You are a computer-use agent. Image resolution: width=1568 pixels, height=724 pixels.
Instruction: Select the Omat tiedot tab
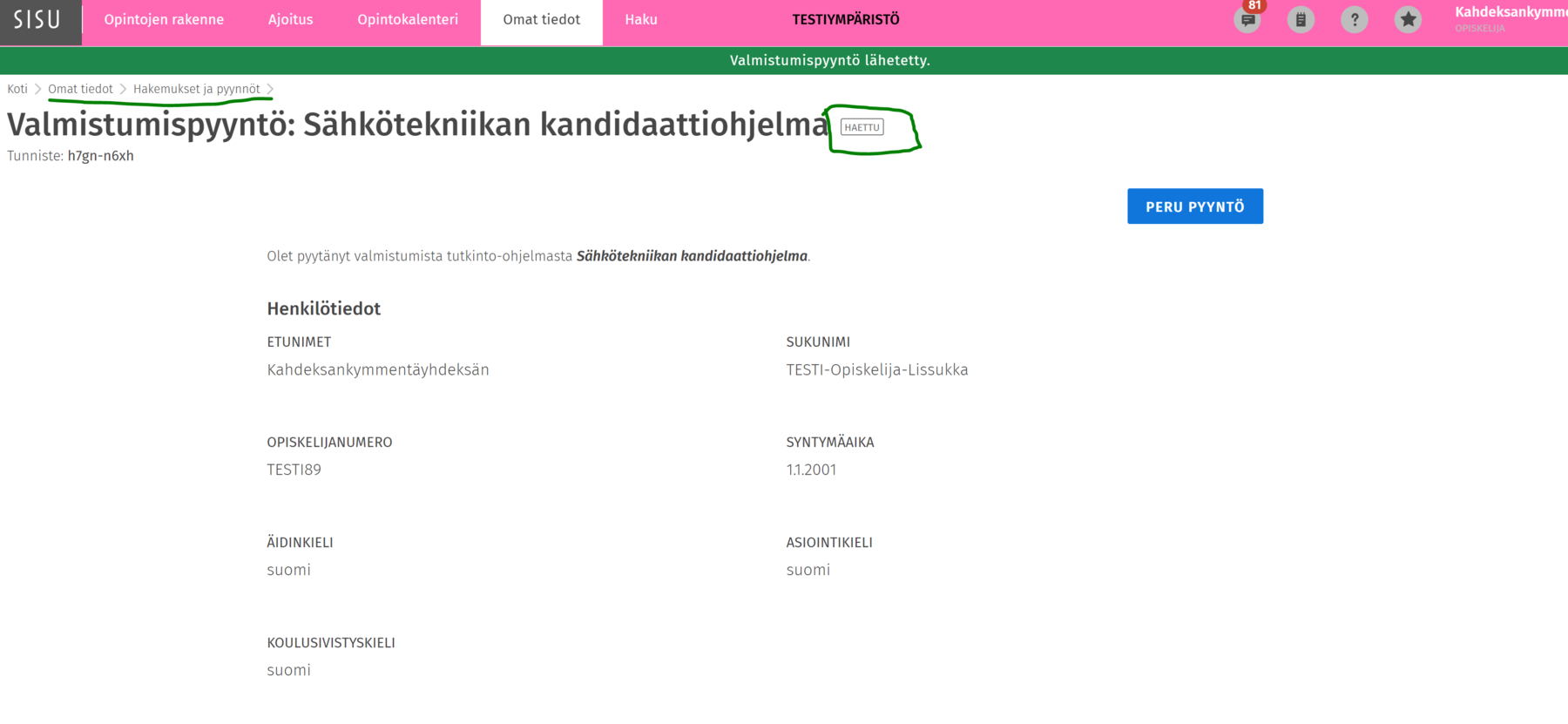point(541,20)
